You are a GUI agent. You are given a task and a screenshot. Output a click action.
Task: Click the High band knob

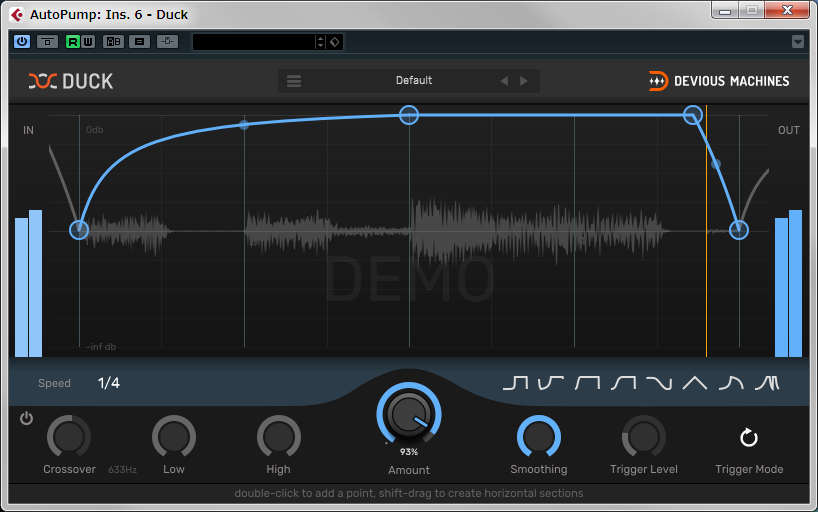[x=279, y=437]
